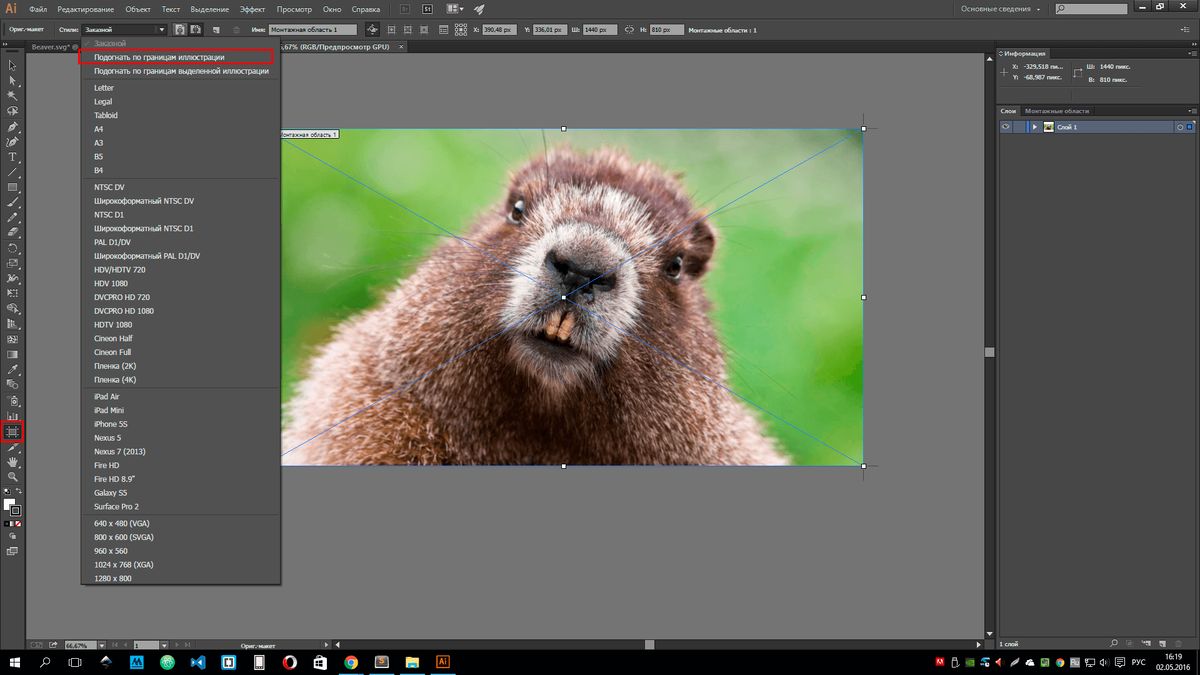Click the target circle for Слой 1
1200x675 pixels.
(x=1180, y=127)
